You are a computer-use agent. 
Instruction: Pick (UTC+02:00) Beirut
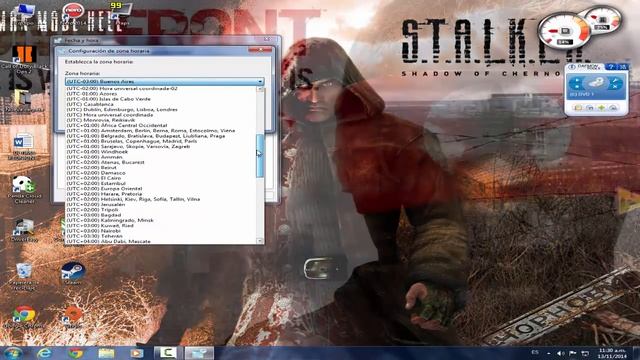coord(91,168)
